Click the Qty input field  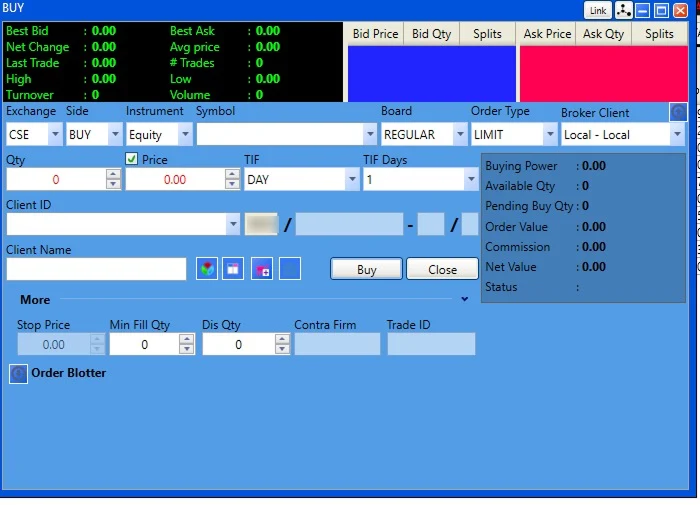point(56,179)
